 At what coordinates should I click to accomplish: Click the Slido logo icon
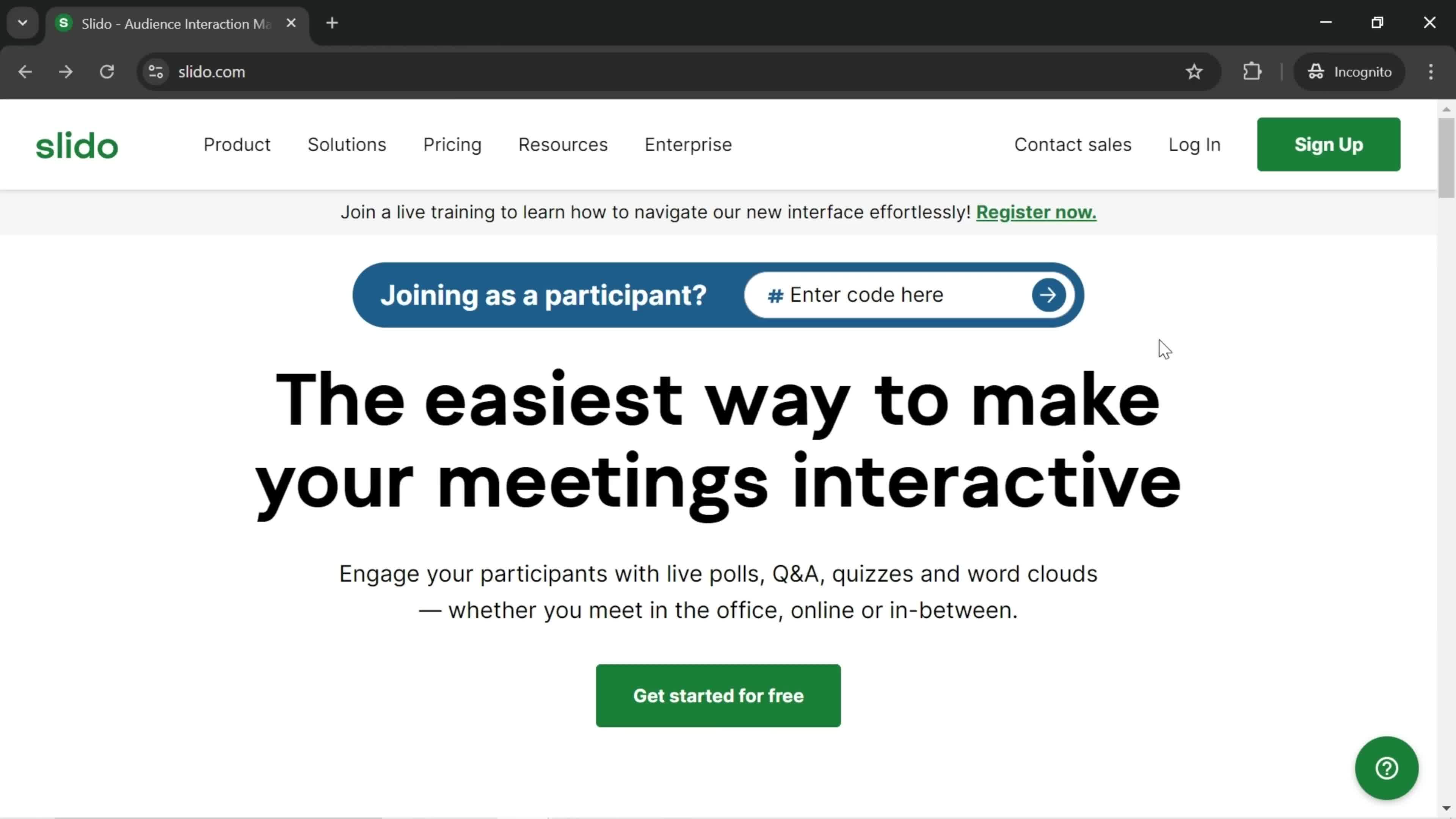click(77, 145)
